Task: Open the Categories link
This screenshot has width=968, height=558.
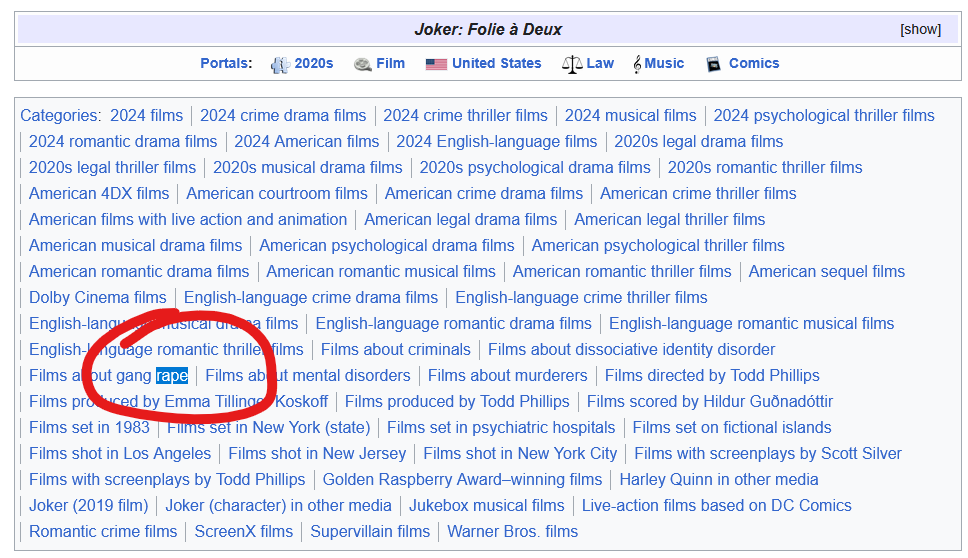Action: tap(59, 115)
